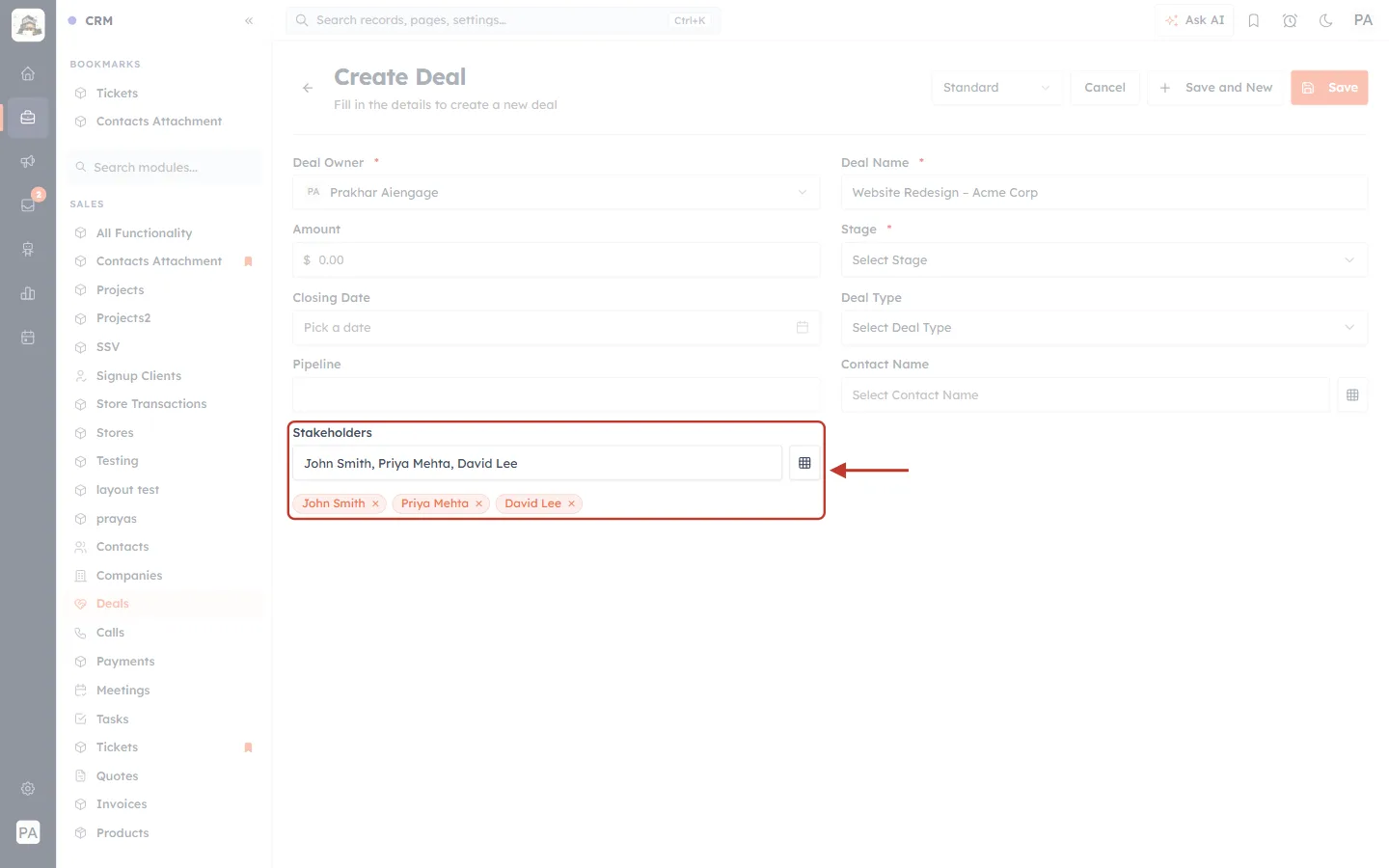Image resolution: width=1389 pixels, height=868 pixels.
Task: Click the PA avatar at bottom of left rail
Action: (x=28, y=832)
